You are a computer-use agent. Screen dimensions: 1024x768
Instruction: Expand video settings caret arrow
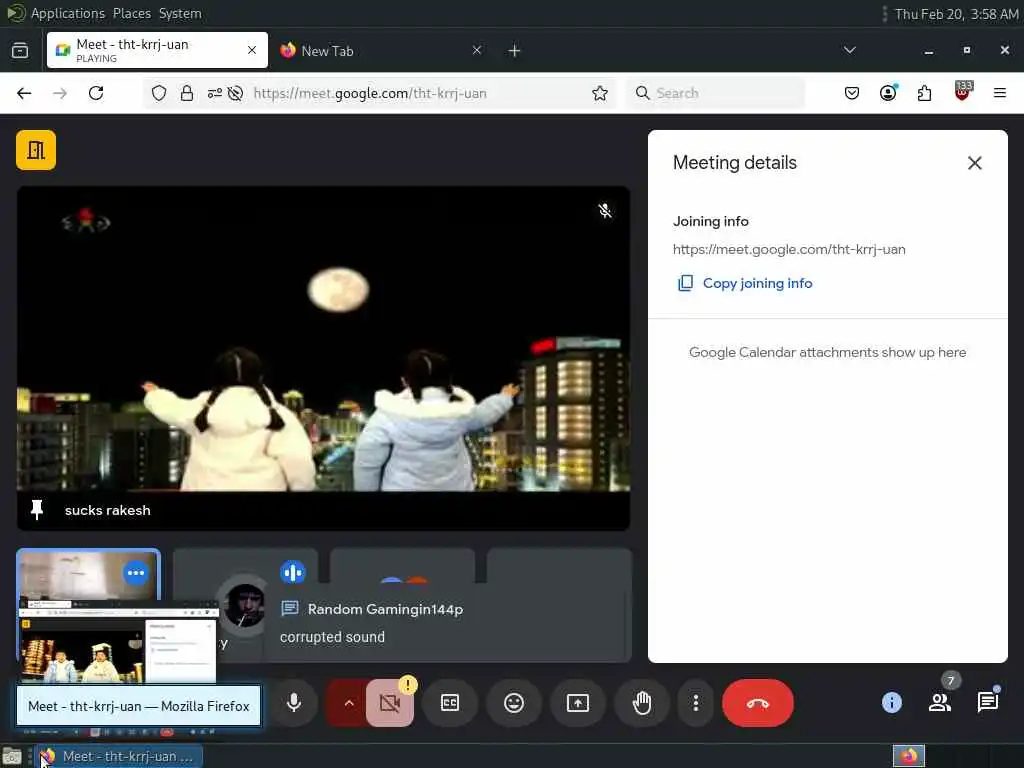(x=349, y=703)
